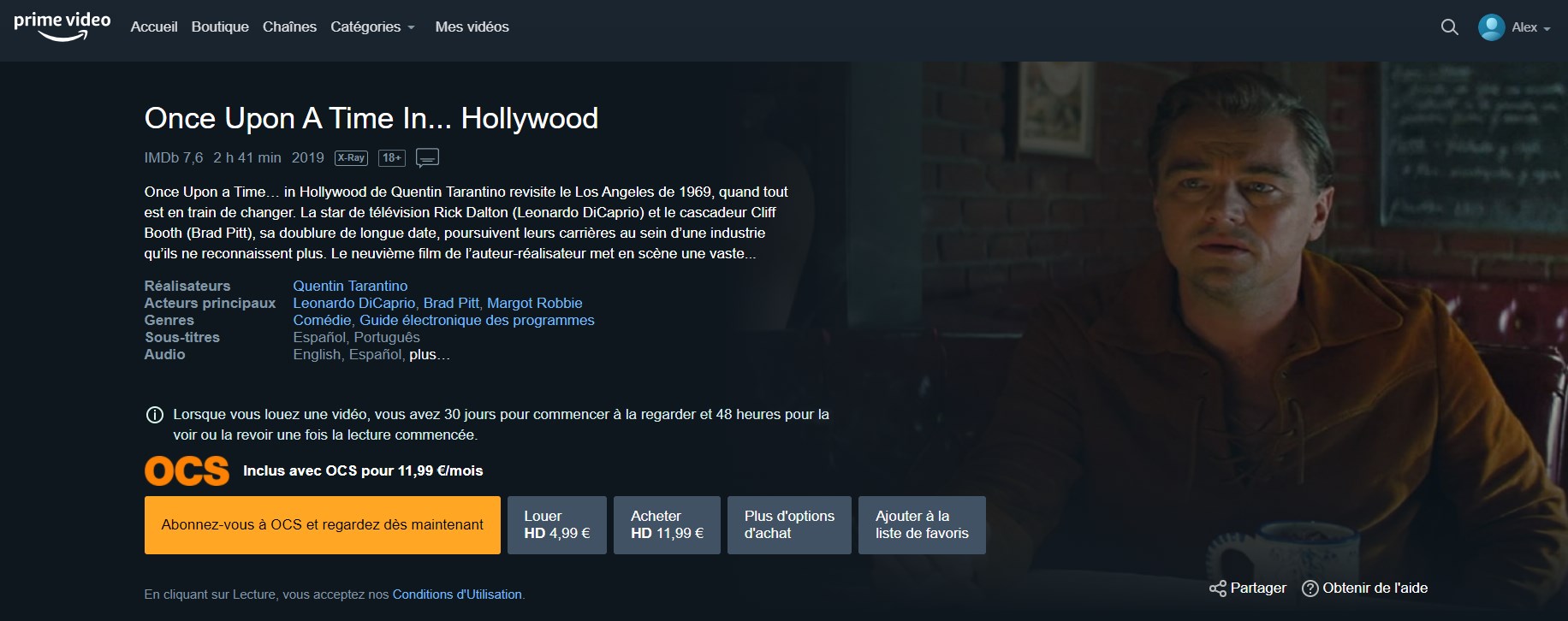The height and width of the screenshot is (621, 1568).
Task: Go to the Accueil menu item
Action: 154,27
